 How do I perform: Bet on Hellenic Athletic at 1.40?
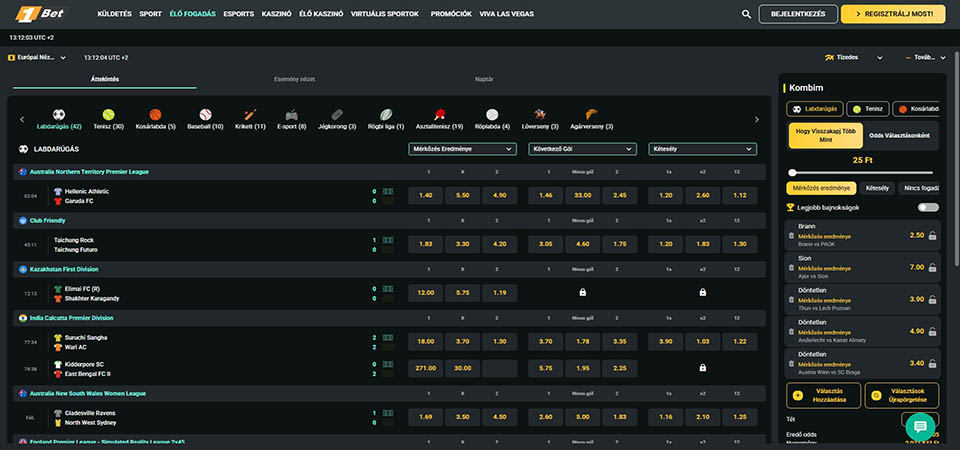pos(426,196)
